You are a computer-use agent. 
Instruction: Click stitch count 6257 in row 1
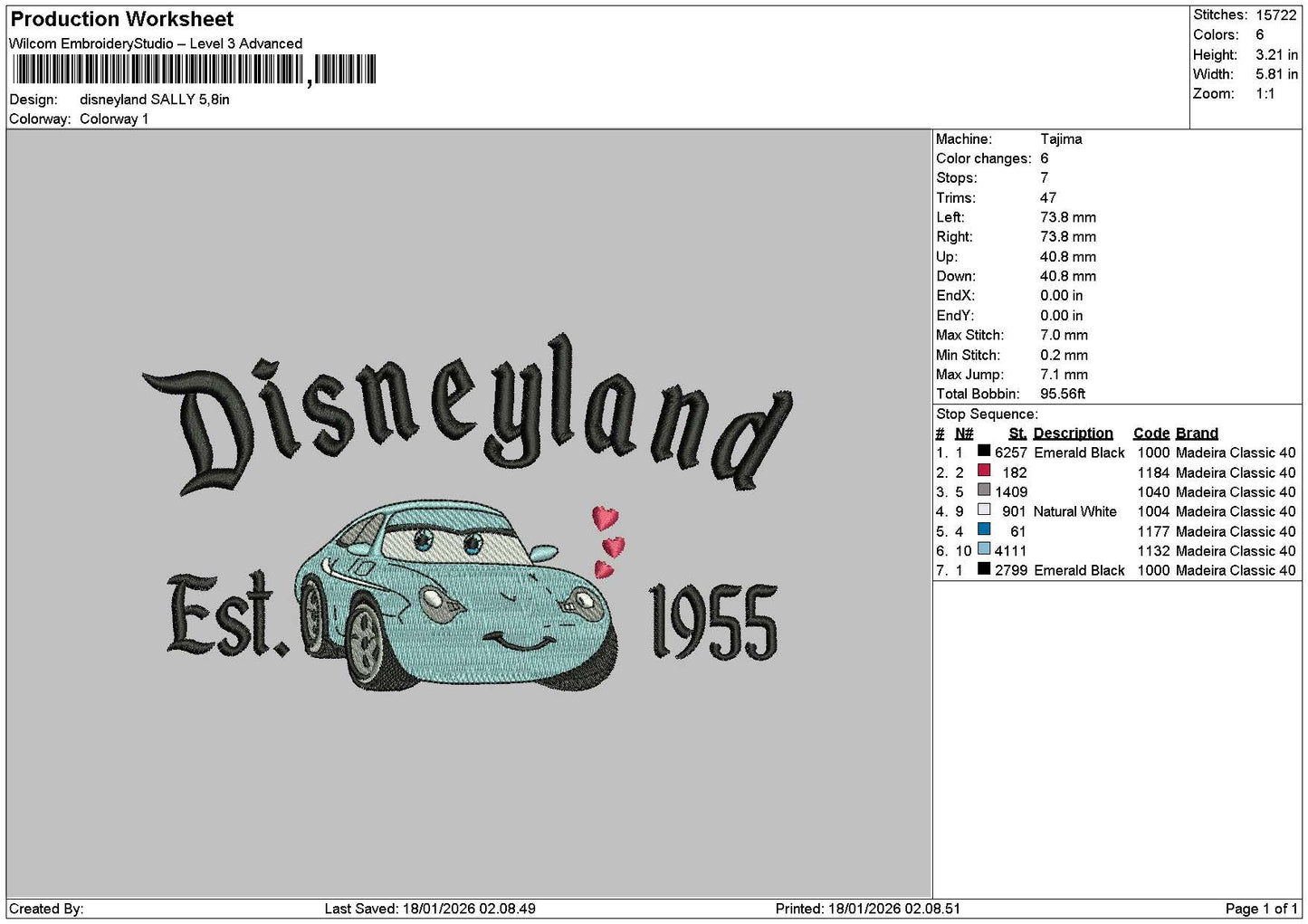[x=1011, y=452]
